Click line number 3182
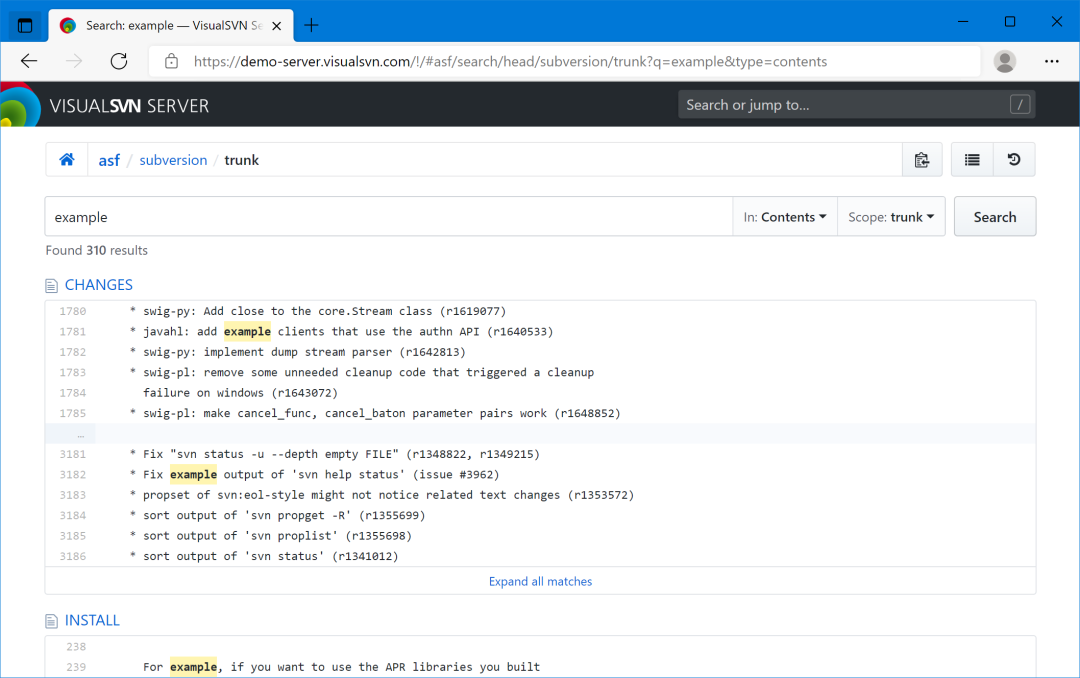This screenshot has height=678, width=1080. [72, 475]
